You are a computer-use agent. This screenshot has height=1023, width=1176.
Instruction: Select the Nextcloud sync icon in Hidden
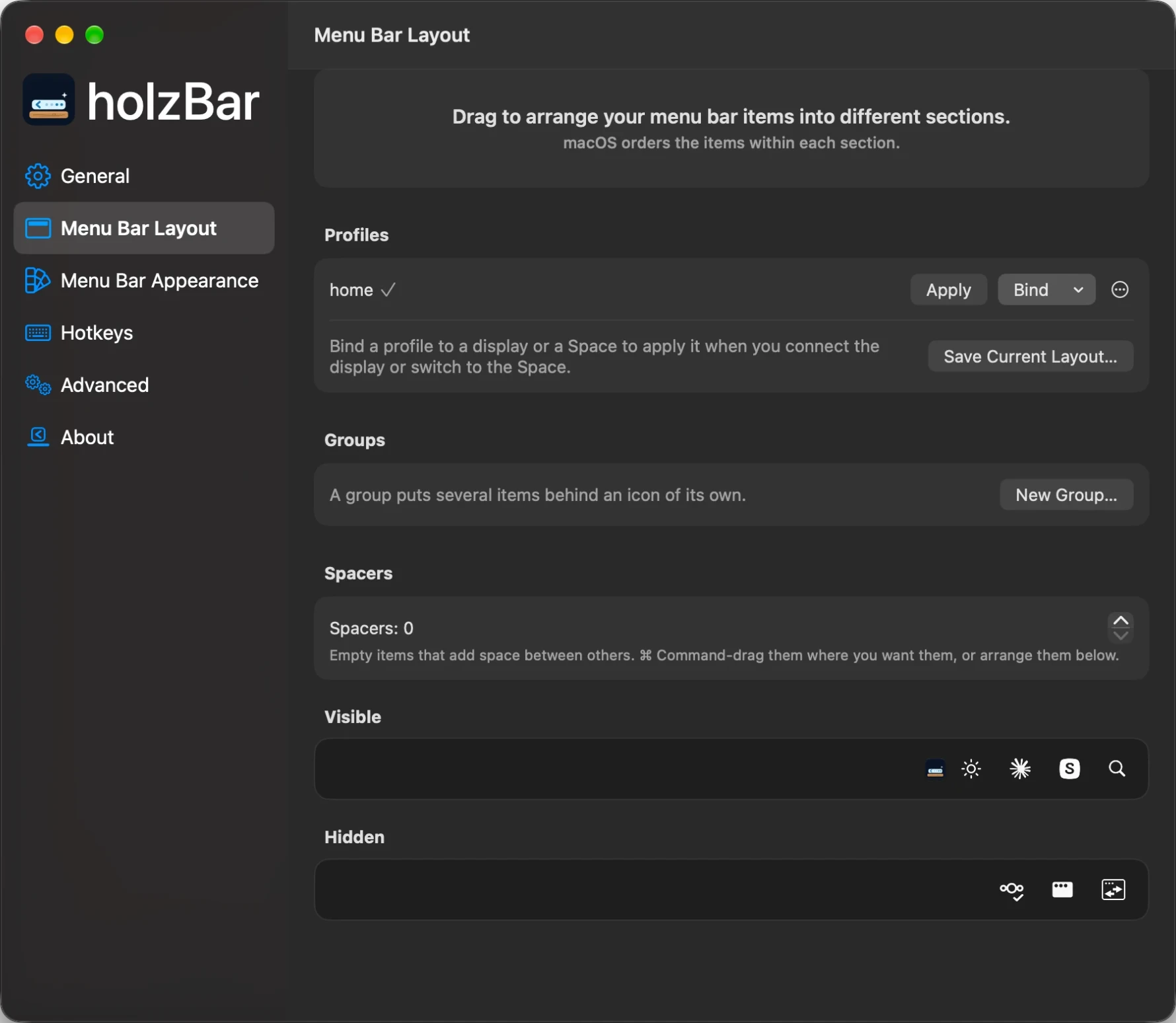point(1011,890)
